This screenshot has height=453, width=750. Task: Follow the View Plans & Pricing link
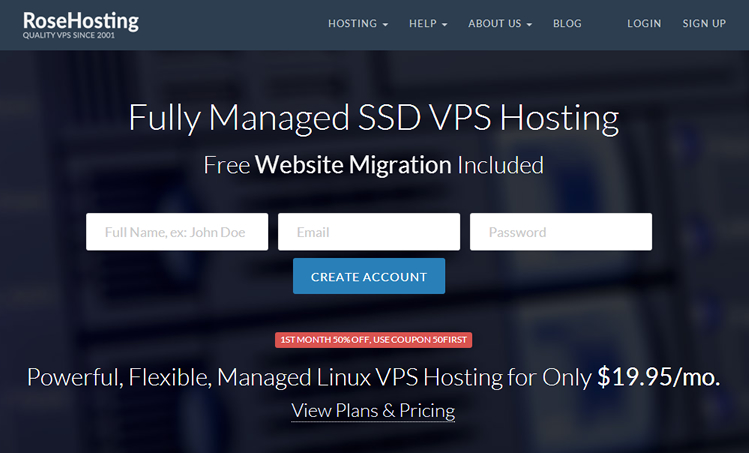tap(373, 410)
